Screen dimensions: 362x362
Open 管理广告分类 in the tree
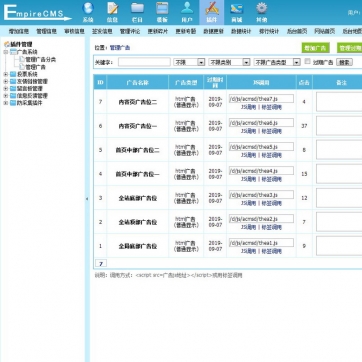pos(41,60)
